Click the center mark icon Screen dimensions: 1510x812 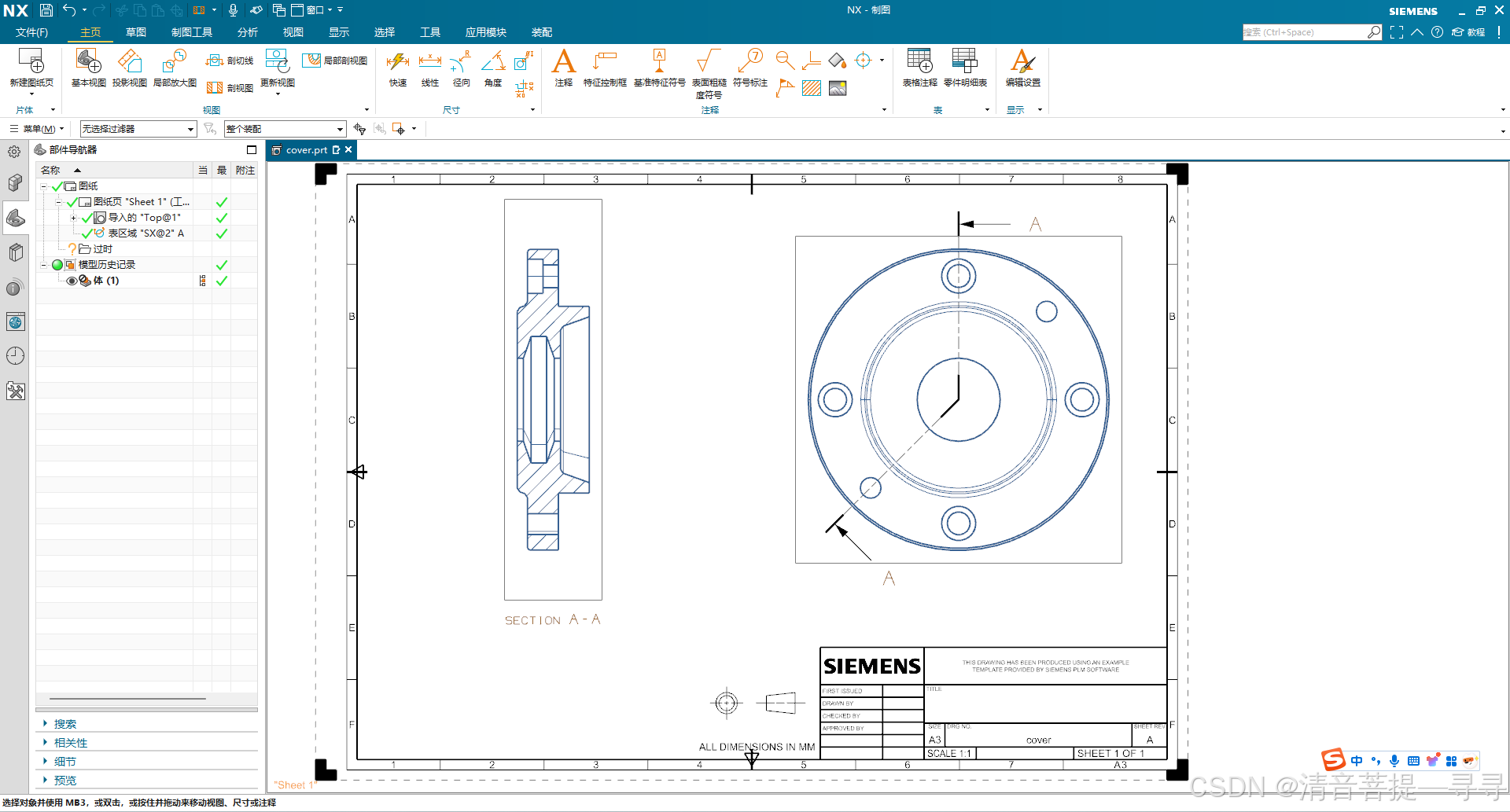(864, 61)
